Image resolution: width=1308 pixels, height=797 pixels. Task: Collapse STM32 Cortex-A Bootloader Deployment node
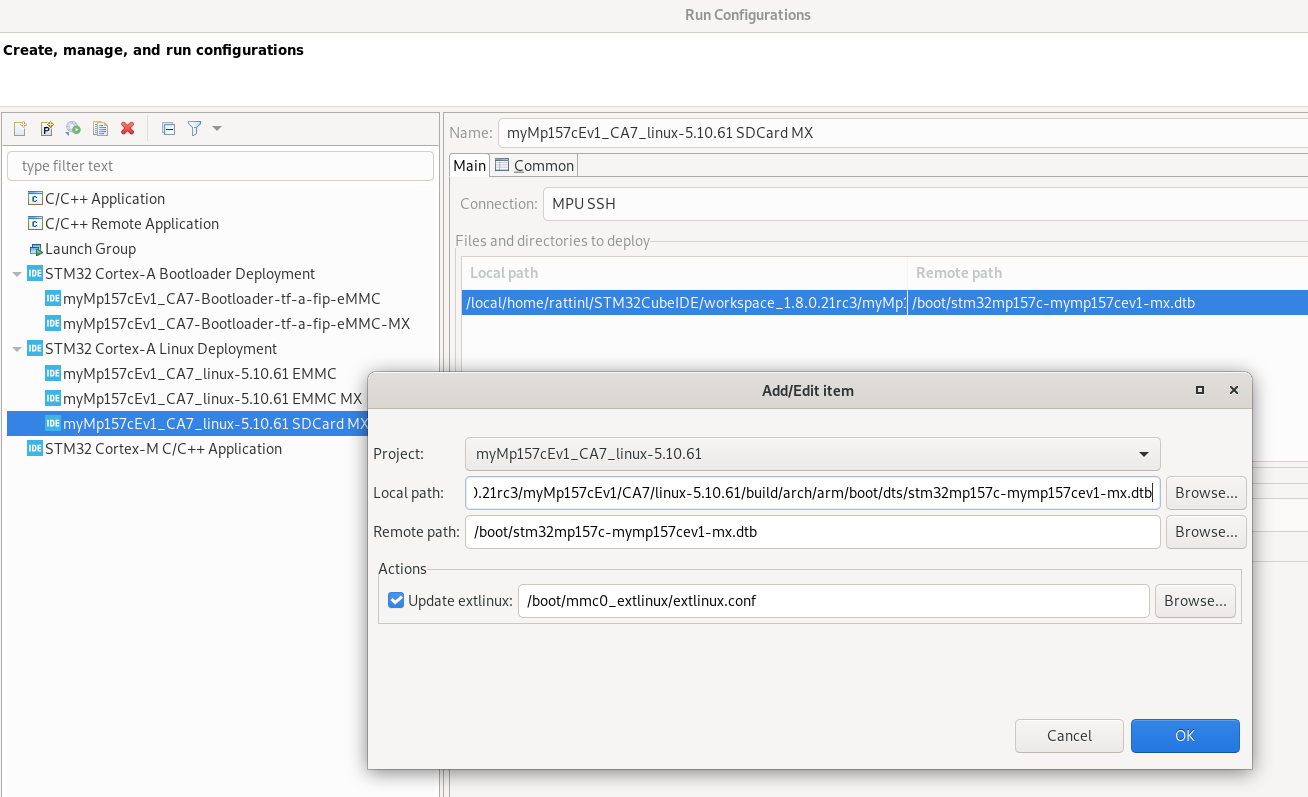17,274
